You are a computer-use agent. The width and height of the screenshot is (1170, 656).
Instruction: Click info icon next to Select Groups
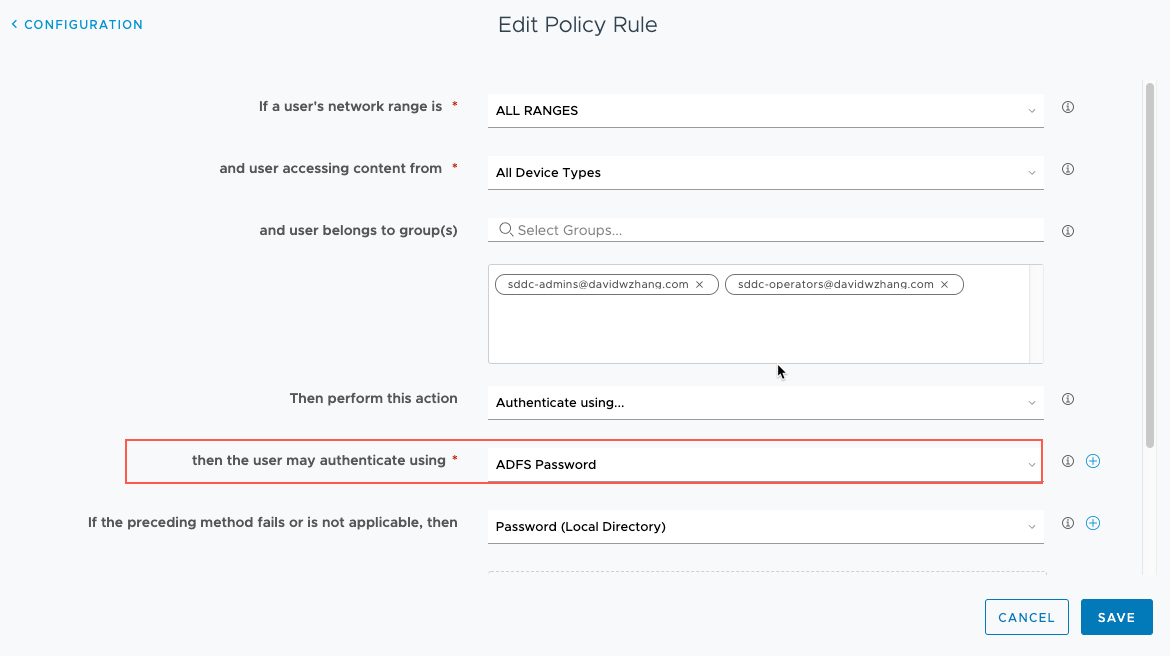coord(1068,231)
